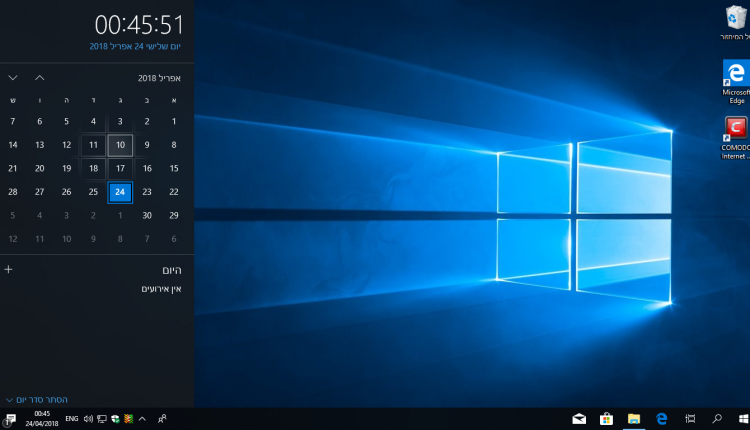Select April 13 in the calendar
Image resolution: width=750 pixels, height=430 pixels.
[x=40, y=145]
